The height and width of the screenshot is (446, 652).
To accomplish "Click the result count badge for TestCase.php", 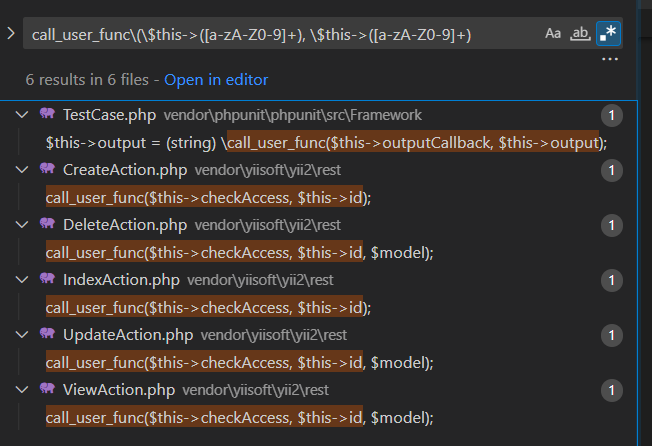I will pos(612,116).
